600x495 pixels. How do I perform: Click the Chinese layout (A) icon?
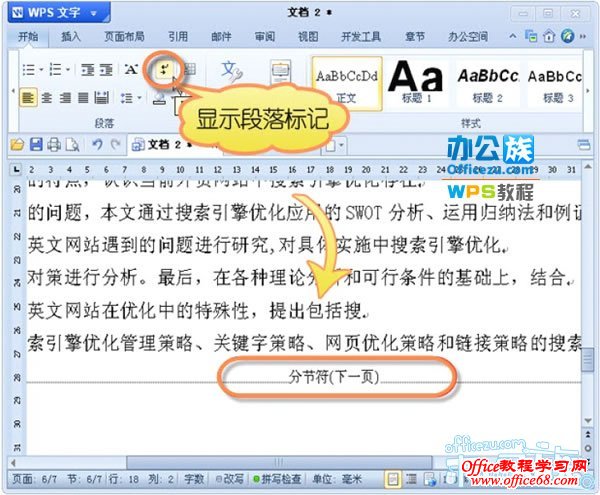(x=131, y=70)
